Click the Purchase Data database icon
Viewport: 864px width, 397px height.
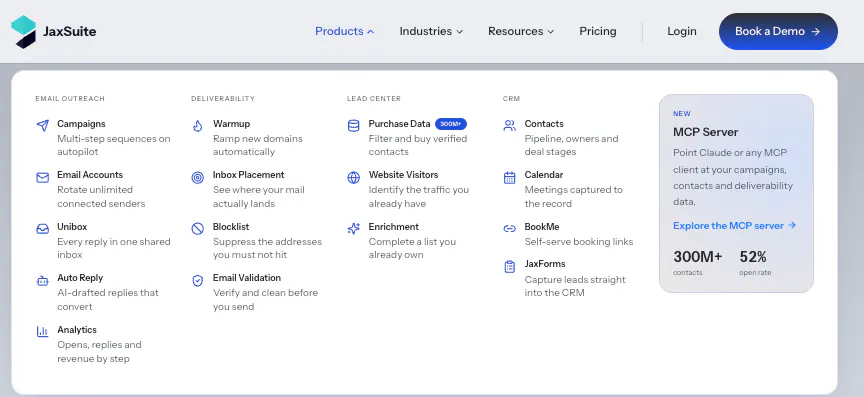point(353,125)
